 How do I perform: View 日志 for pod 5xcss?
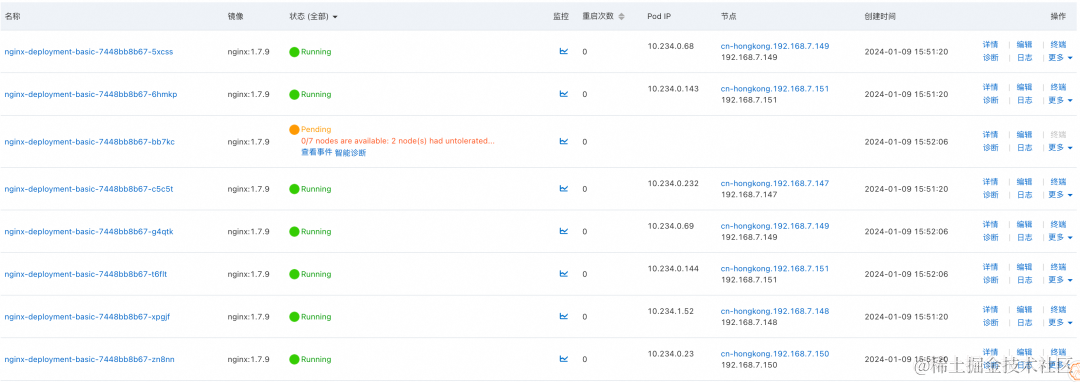pos(1024,58)
